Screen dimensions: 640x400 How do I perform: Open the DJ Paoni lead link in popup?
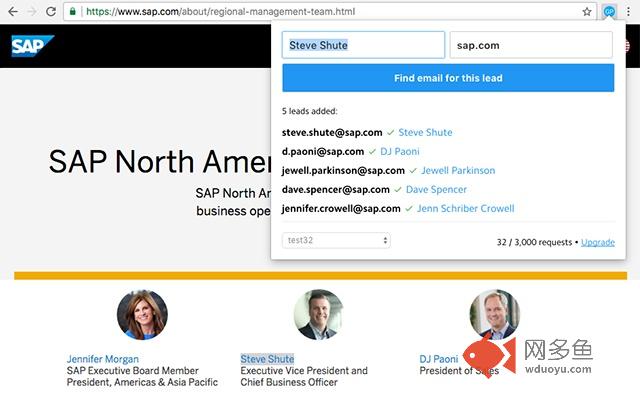(400, 151)
